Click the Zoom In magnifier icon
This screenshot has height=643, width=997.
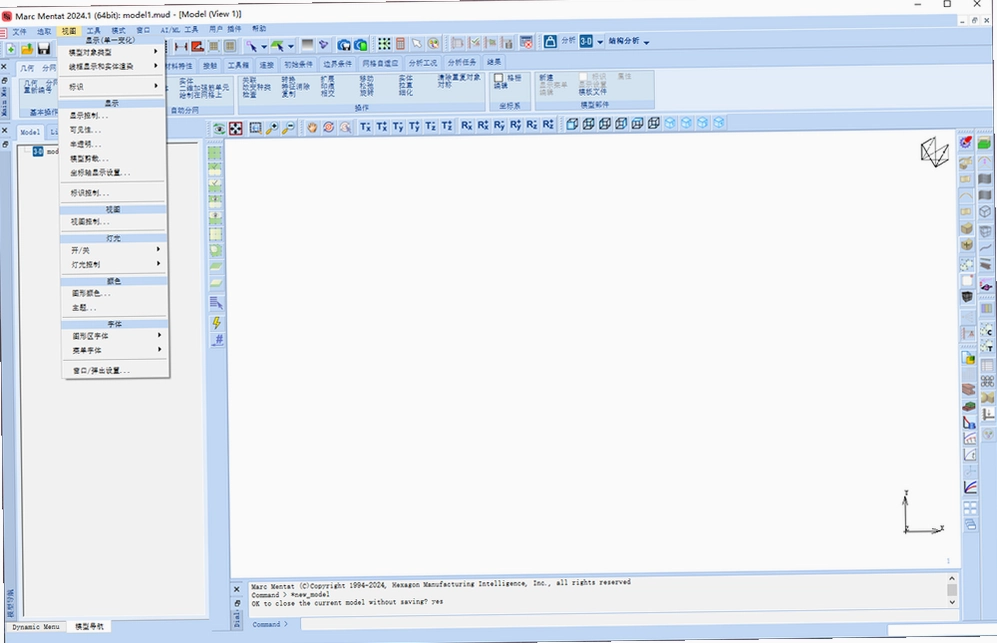coord(272,128)
